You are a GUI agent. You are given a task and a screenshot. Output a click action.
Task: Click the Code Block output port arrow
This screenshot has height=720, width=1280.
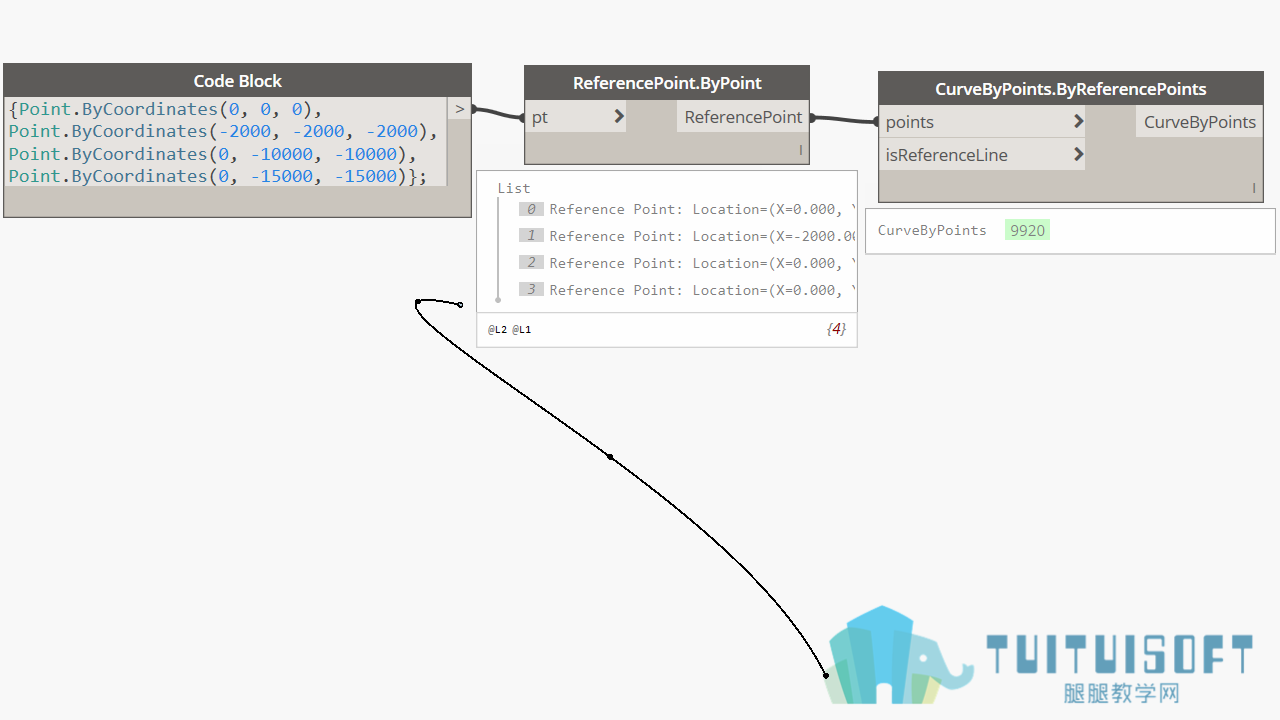click(x=459, y=109)
